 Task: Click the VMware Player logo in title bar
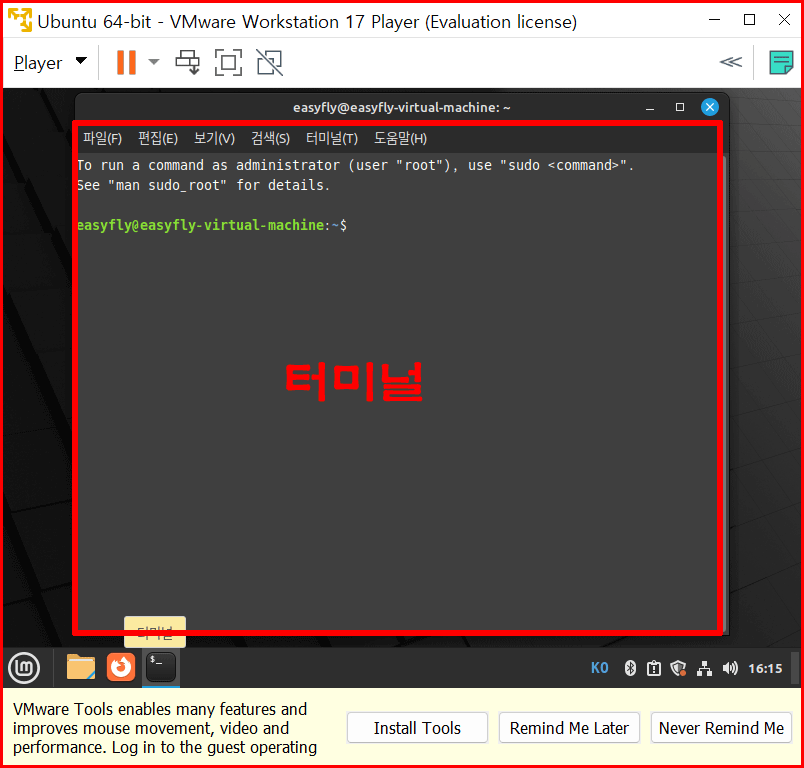coord(19,21)
